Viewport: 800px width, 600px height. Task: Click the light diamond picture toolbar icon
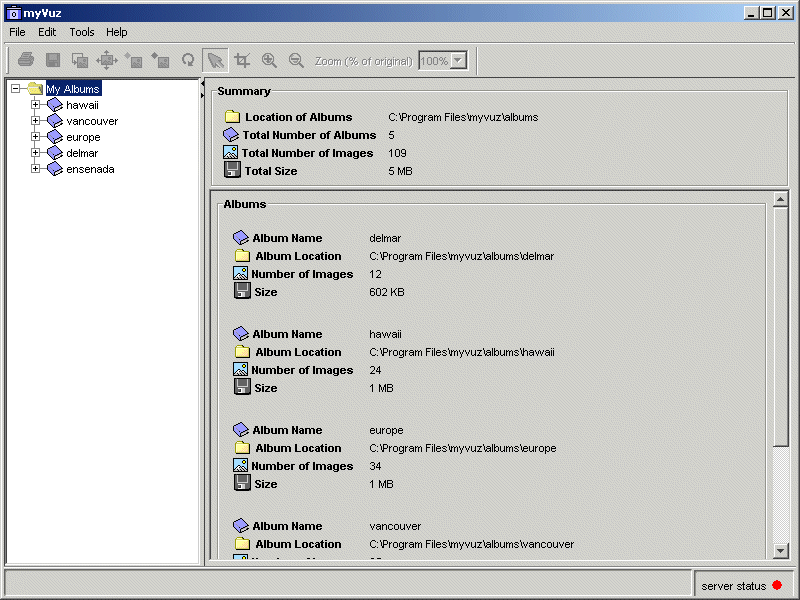click(134, 60)
